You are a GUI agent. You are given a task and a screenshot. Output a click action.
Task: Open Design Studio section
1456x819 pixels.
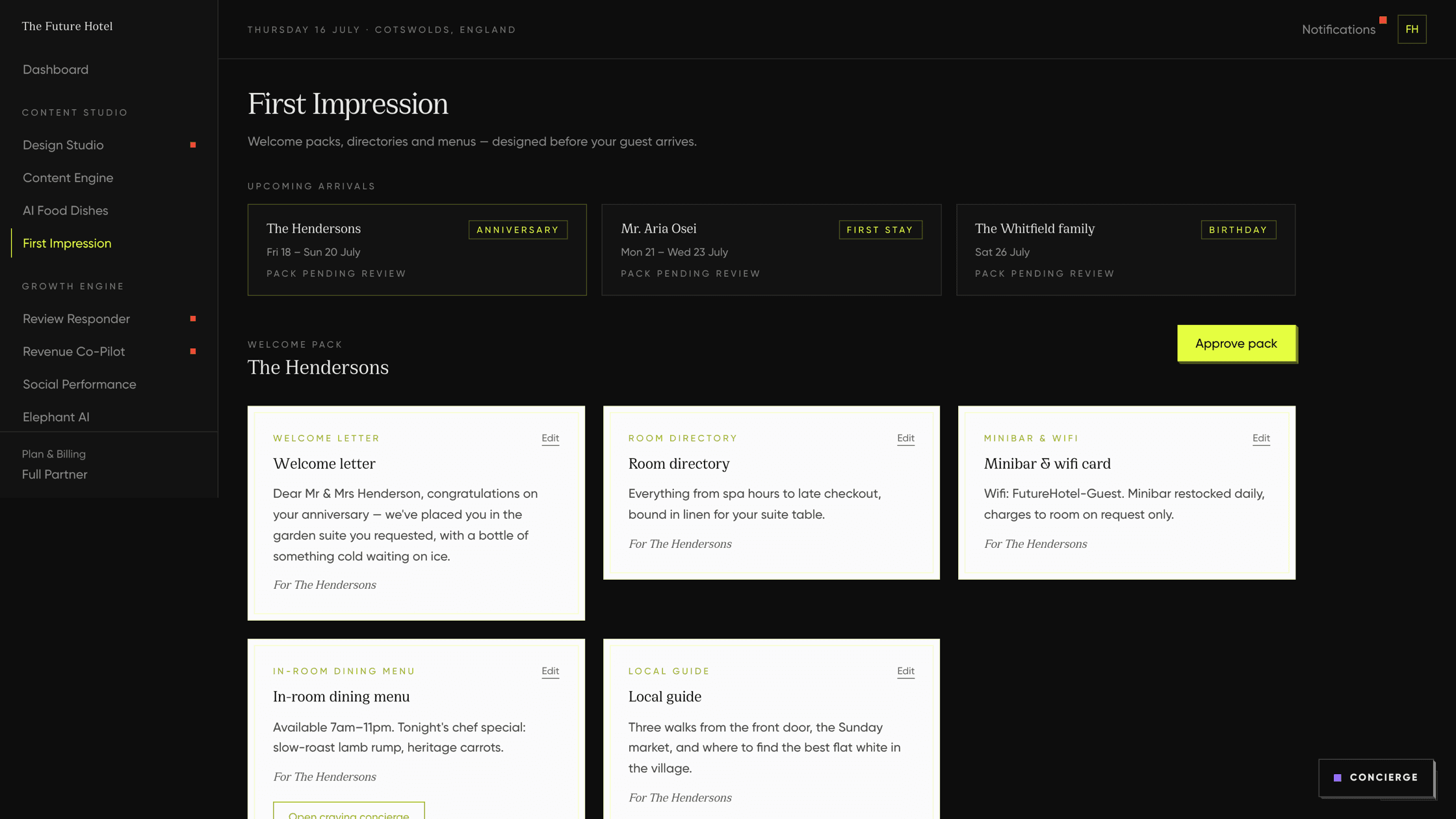tap(63, 145)
